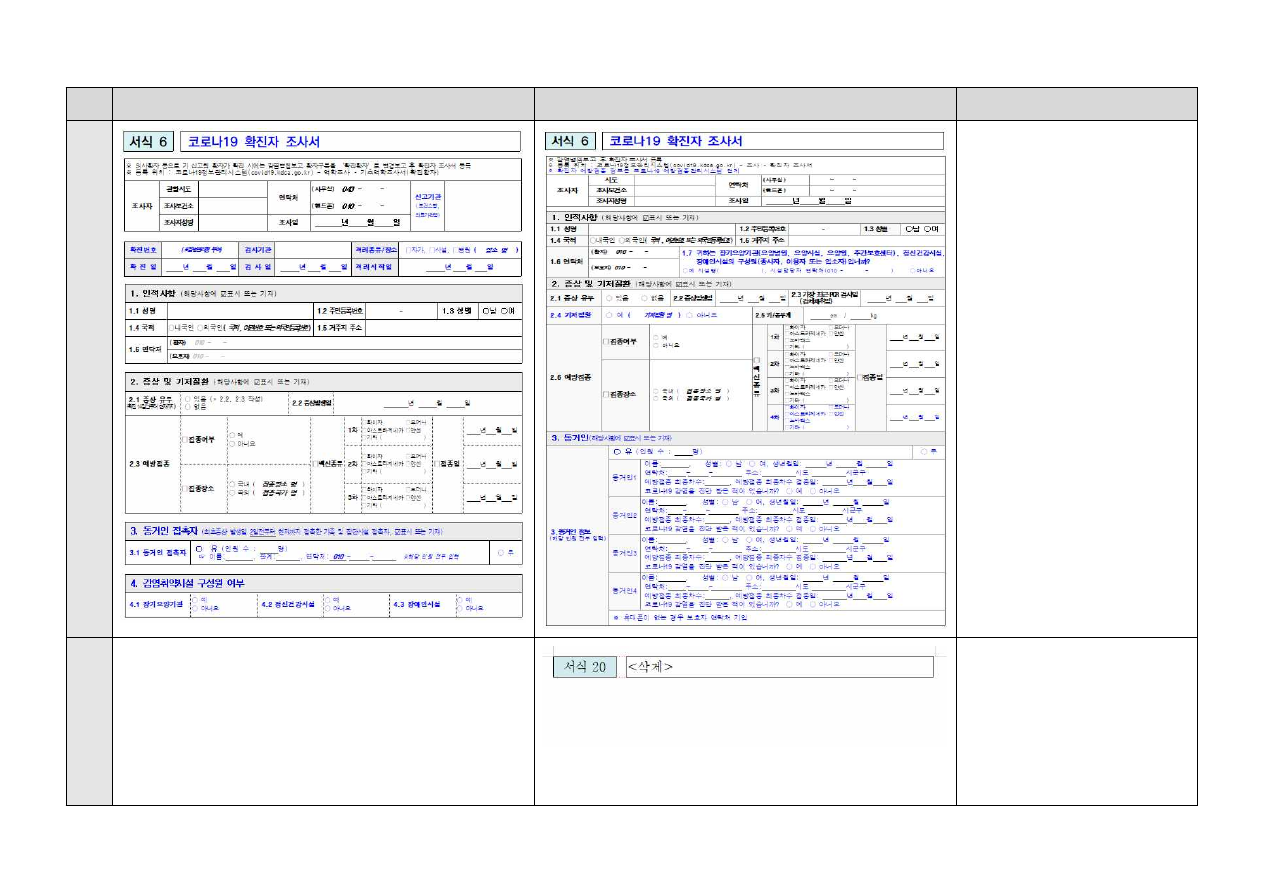Click the '2.4 기저질환' label

[x=572, y=314]
